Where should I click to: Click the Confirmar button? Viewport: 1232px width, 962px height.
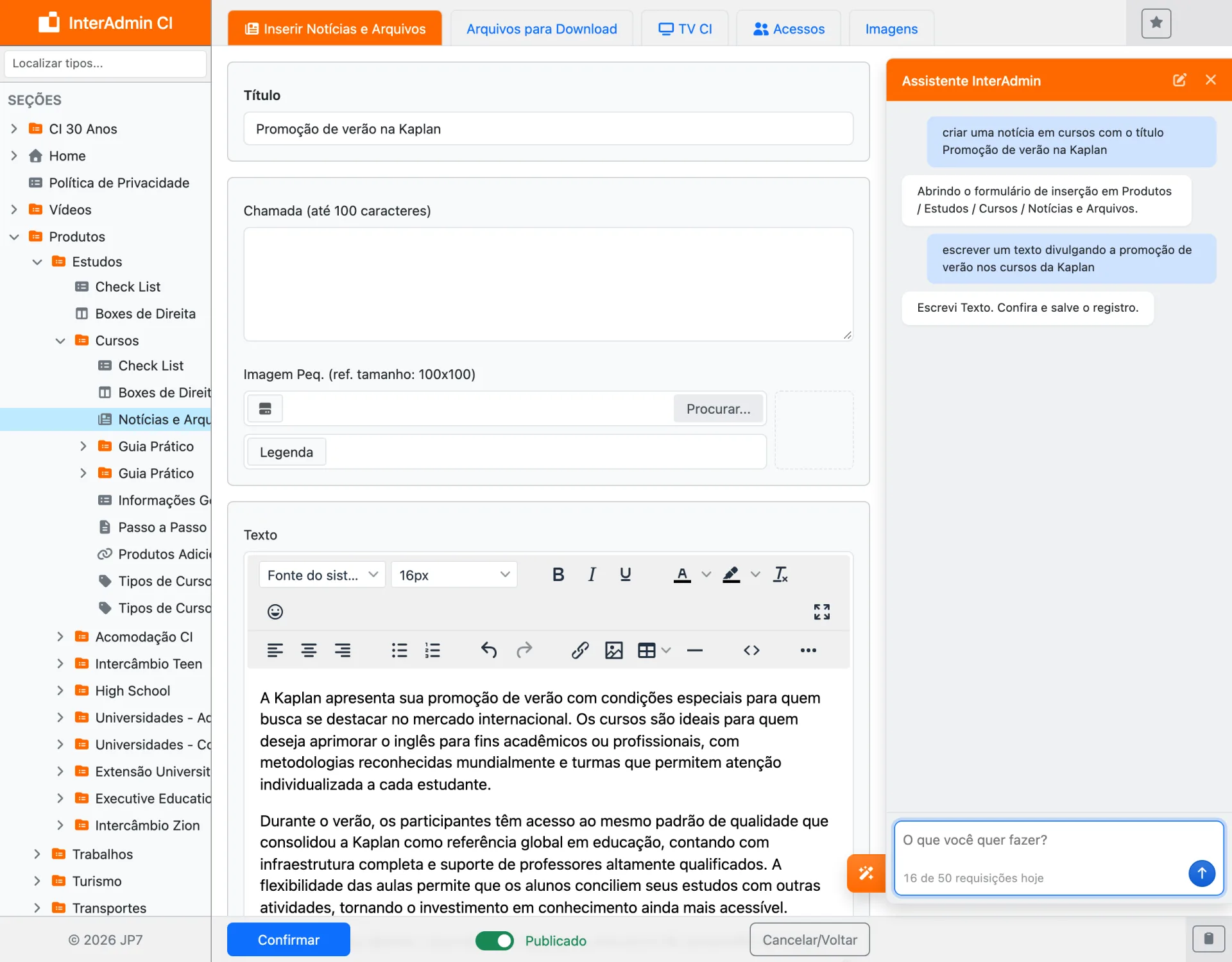[289, 940]
